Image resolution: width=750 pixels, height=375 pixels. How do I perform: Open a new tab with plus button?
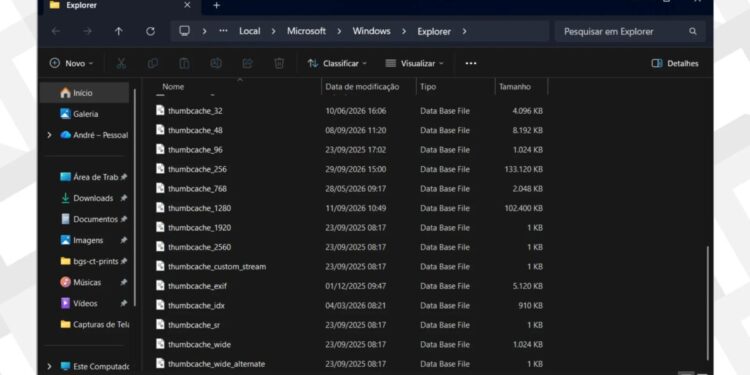[216, 5]
